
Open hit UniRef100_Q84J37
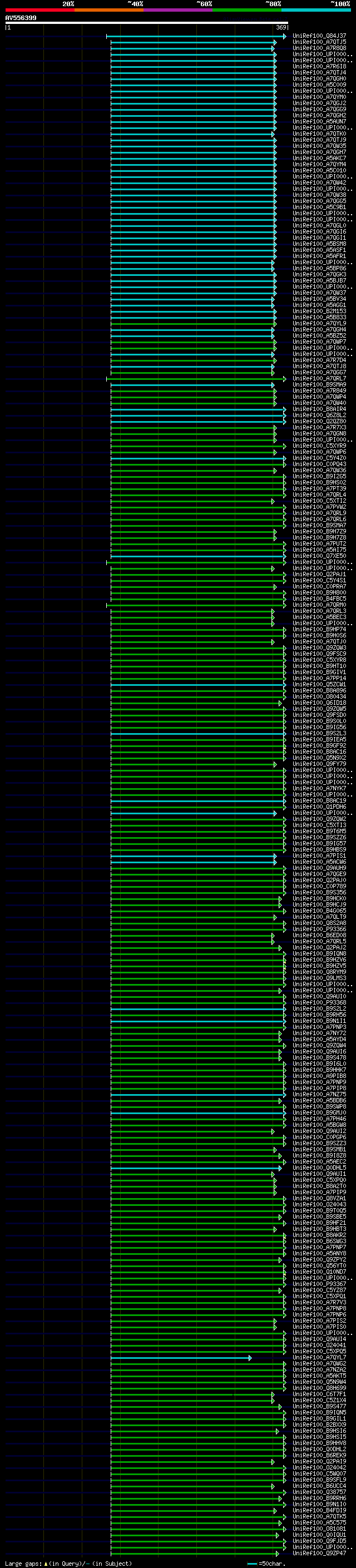point(319,36)
